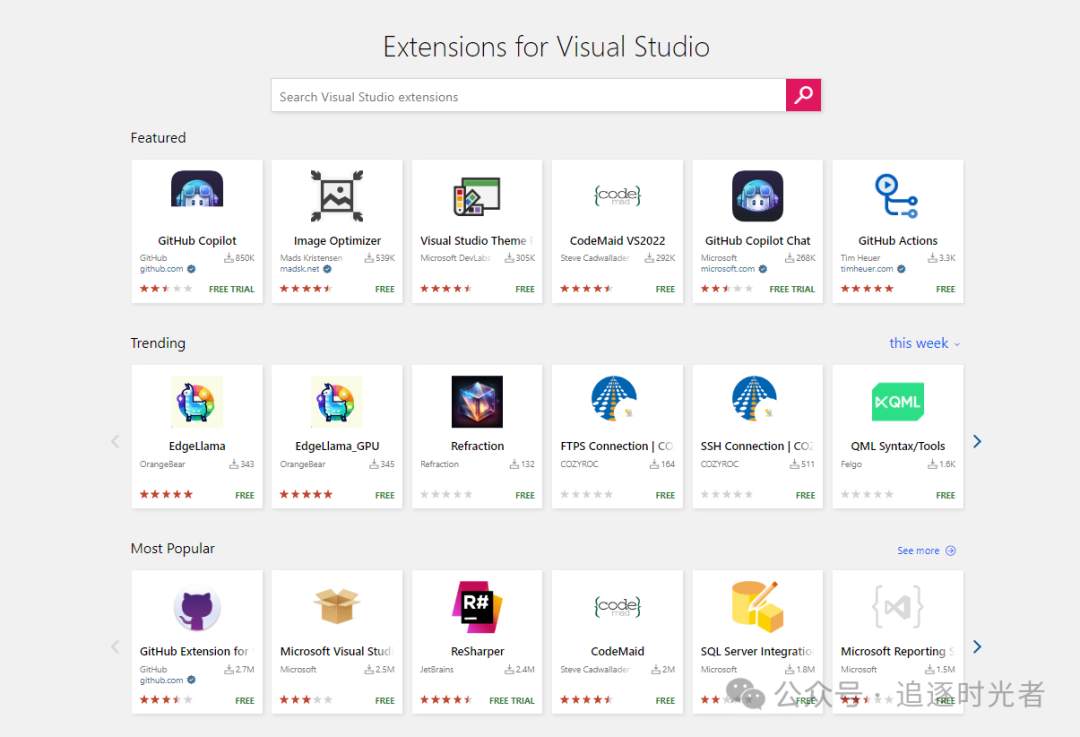Viewport: 1080px width, 737px height.
Task: Open the Visual Studio Theme extension icon
Action: point(477,195)
